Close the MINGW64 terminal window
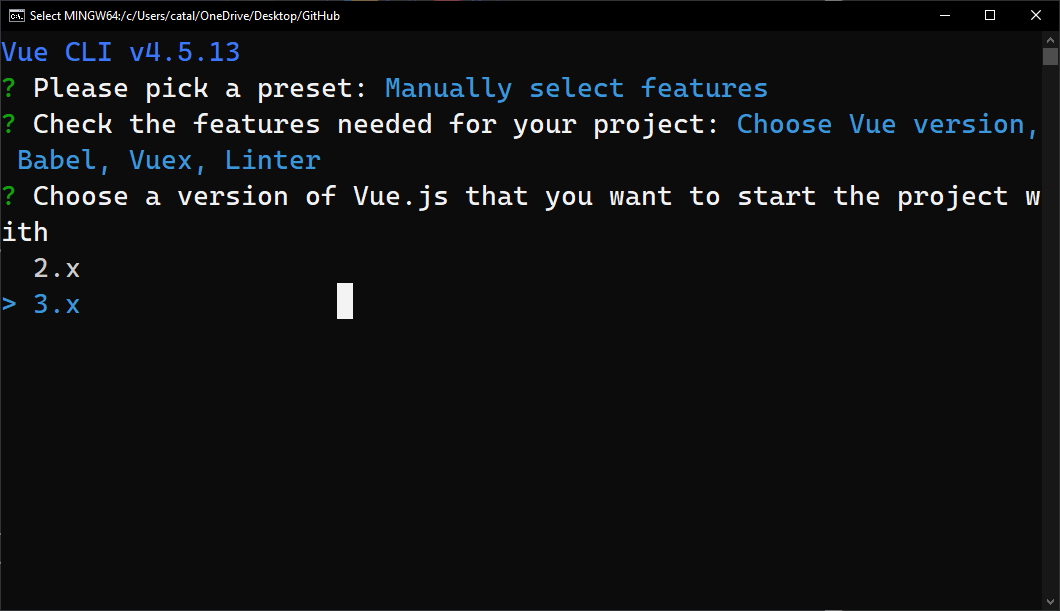 tap(1036, 16)
